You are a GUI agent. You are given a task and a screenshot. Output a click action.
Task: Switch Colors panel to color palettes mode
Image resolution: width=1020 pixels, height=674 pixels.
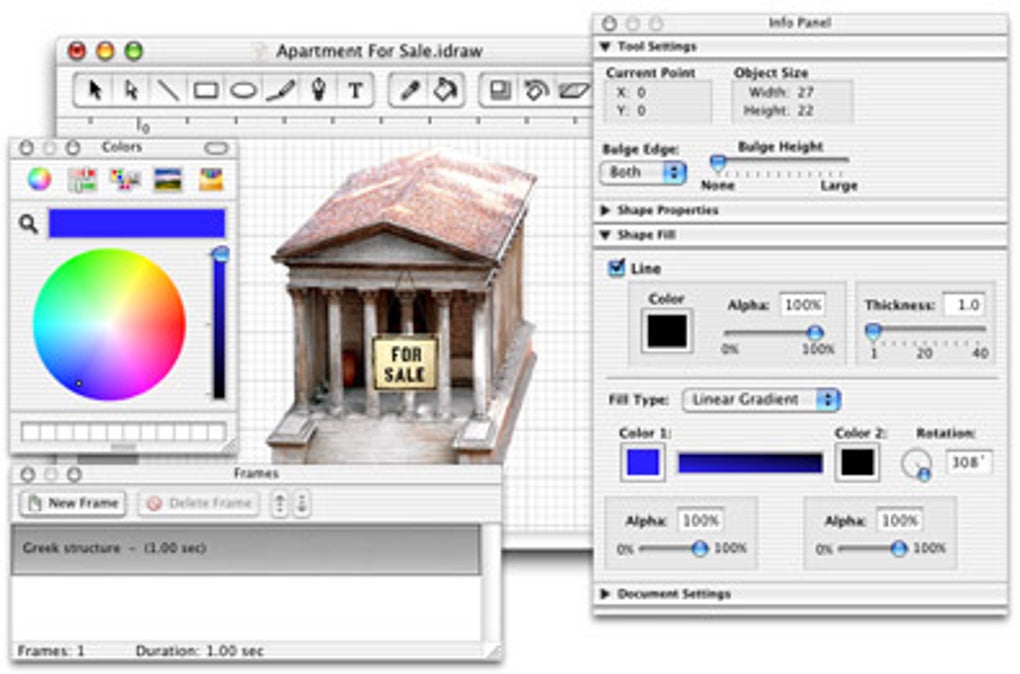[125, 179]
